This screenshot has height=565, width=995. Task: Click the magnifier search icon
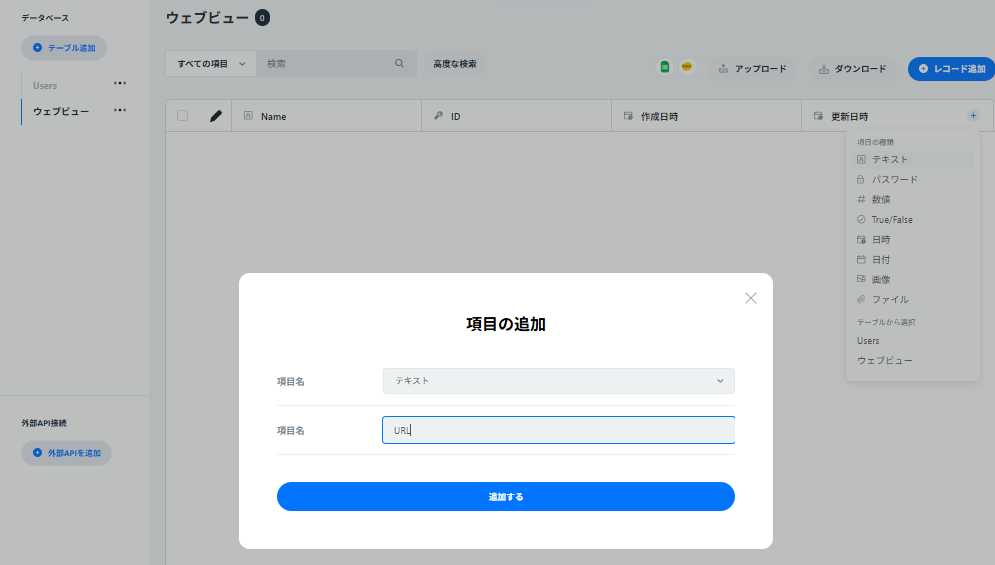click(399, 63)
